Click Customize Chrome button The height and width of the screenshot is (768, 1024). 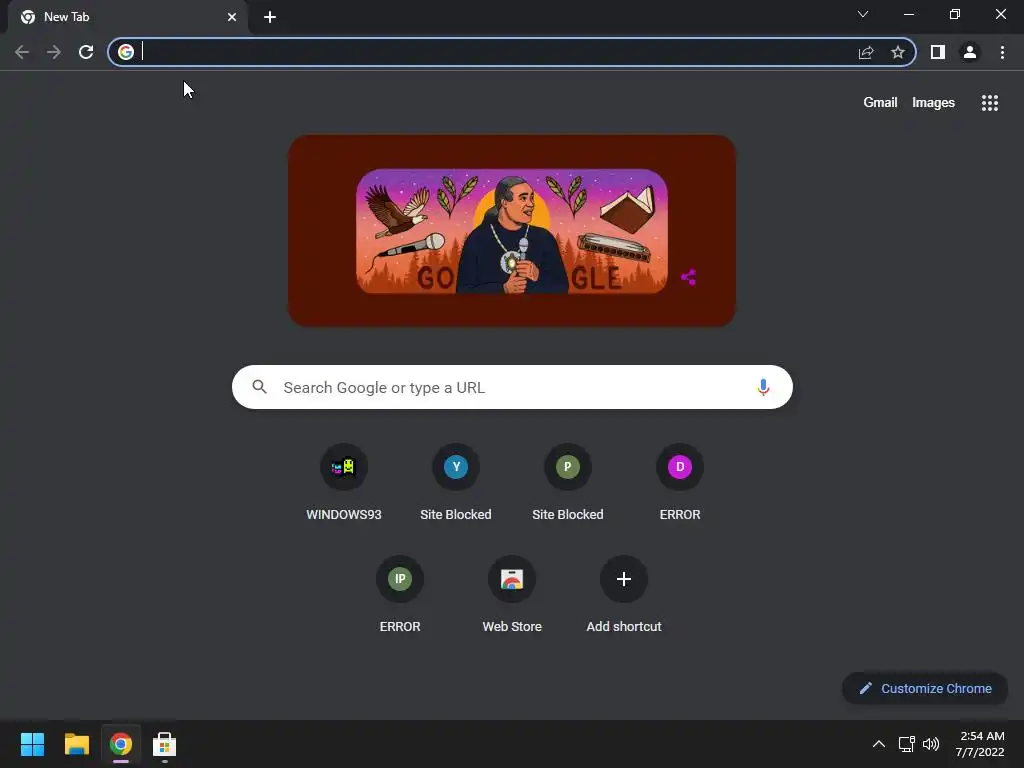tap(925, 688)
